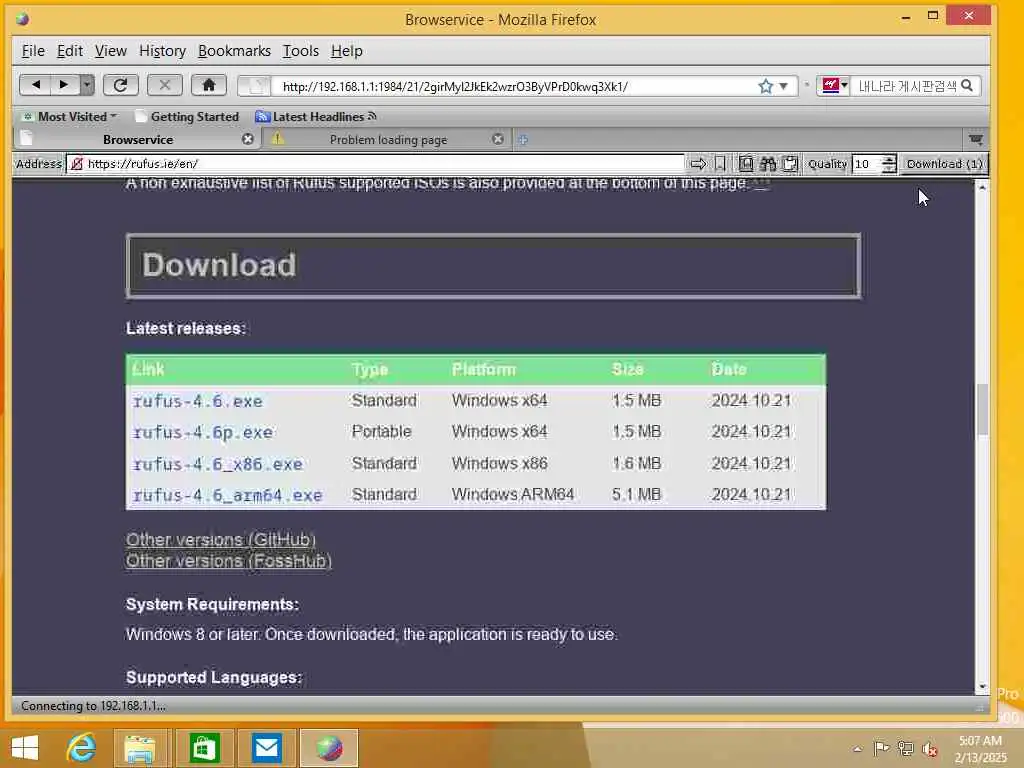The image size is (1024, 768).
Task: Switch to the Browservice tab
Action: click(138, 139)
